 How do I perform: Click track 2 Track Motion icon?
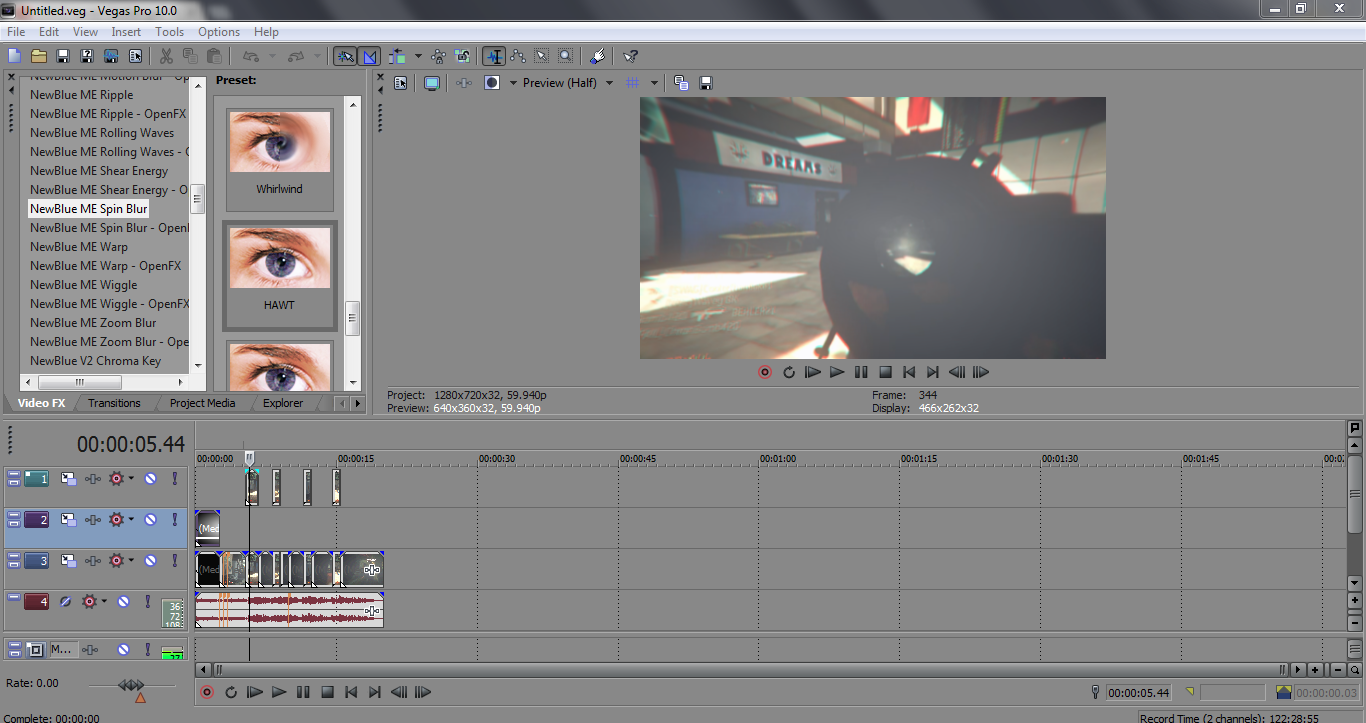click(x=68, y=520)
